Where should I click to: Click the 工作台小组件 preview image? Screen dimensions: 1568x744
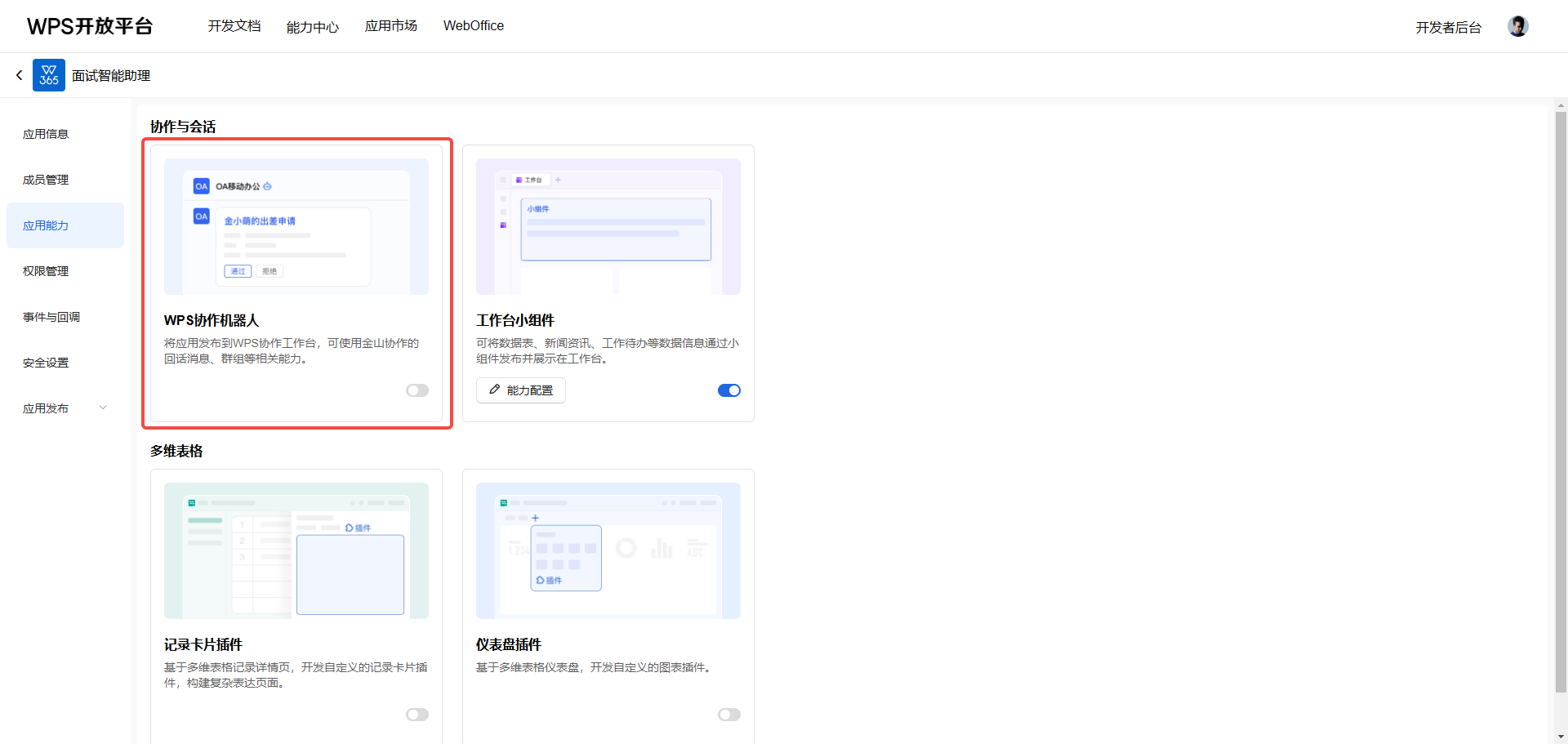pyautogui.click(x=608, y=226)
